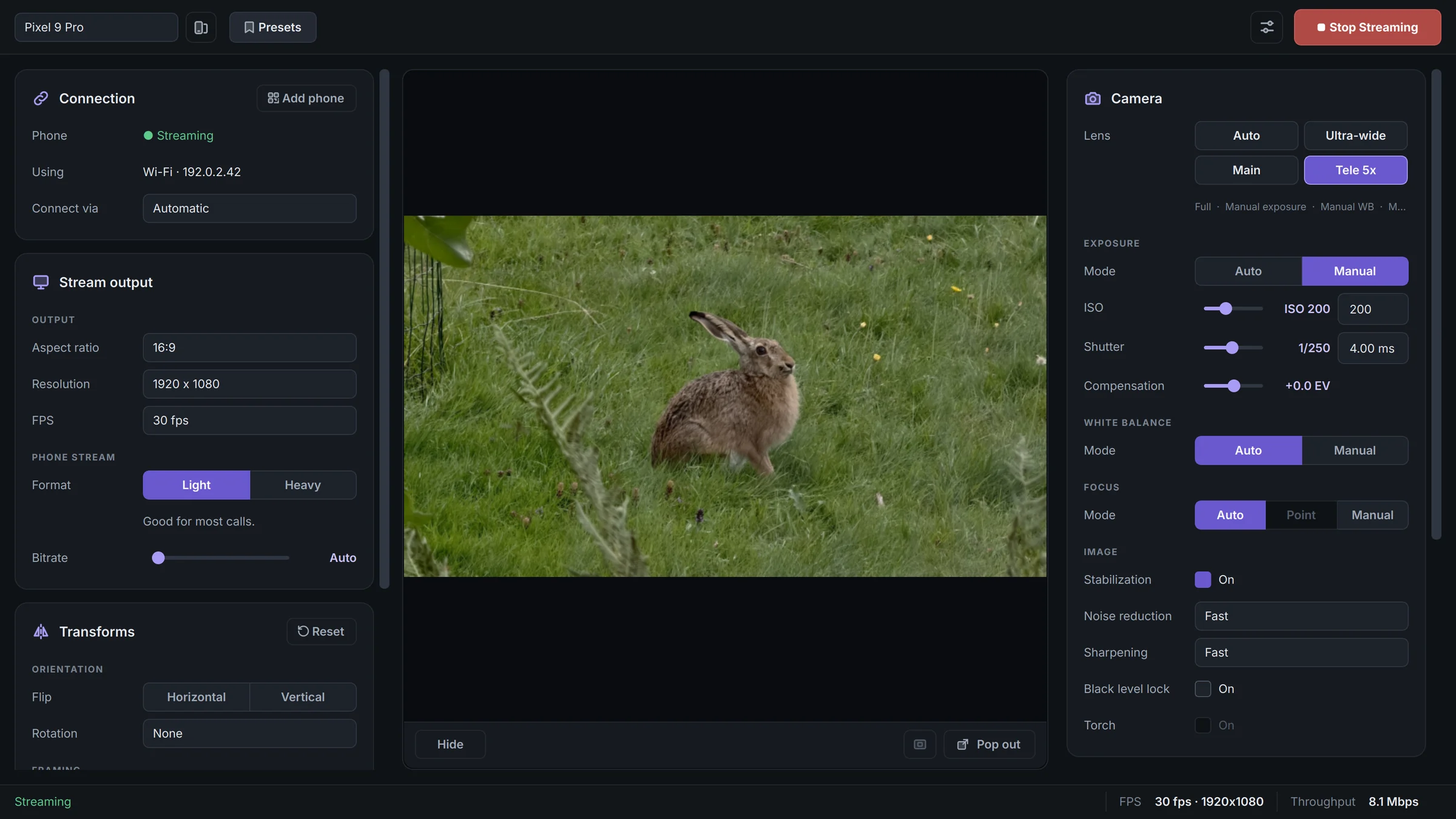Viewport: 1456px width, 819px height.
Task: Click the Camera panel icon
Action: 1093,98
